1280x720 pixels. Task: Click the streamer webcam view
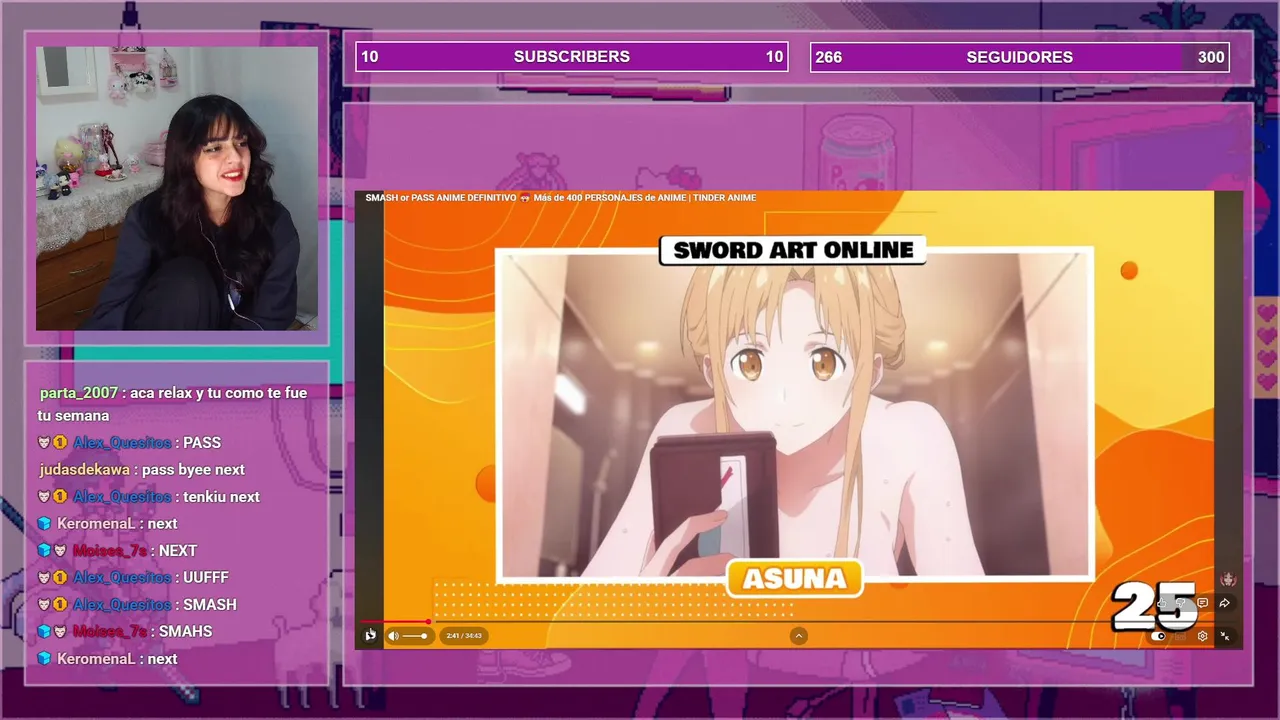pos(177,188)
